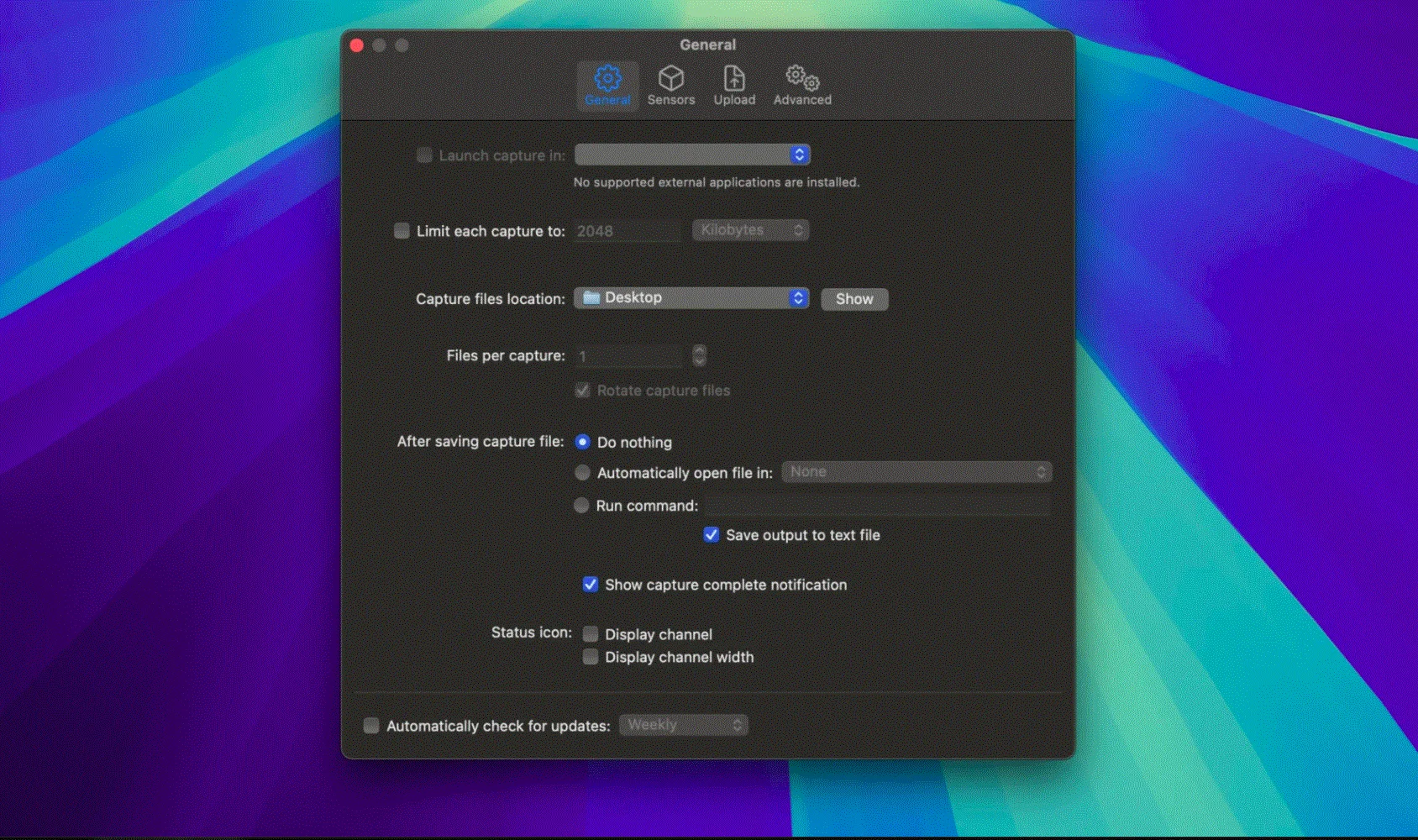Click the Sensors tab label text

[x=670, y=99]
